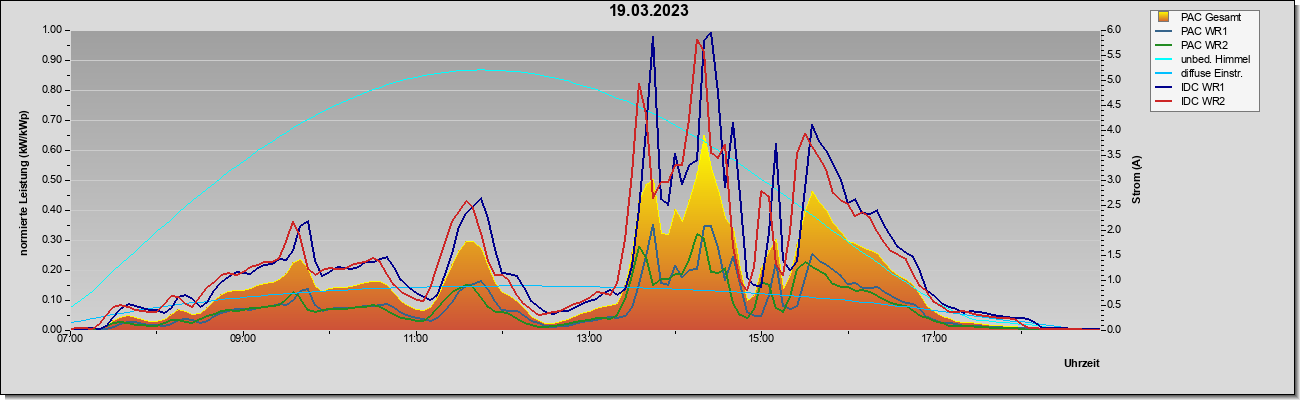Image resolution: width=1300 pixels, height=400 pixels.
Task: Click the Uhrzeit axis title
Action: 1081,364
